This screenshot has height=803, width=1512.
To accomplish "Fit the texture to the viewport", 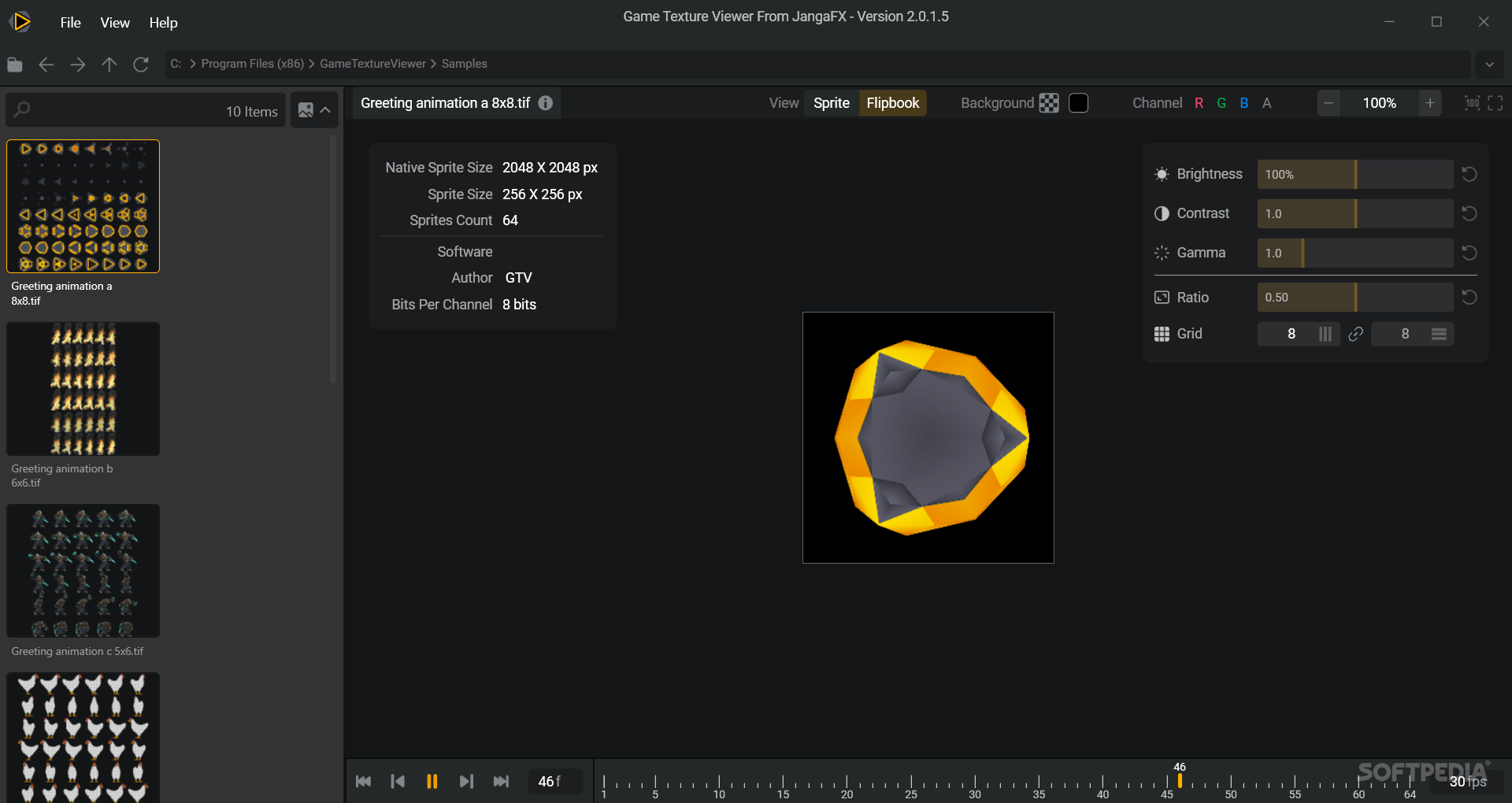I will [1496, 102].
